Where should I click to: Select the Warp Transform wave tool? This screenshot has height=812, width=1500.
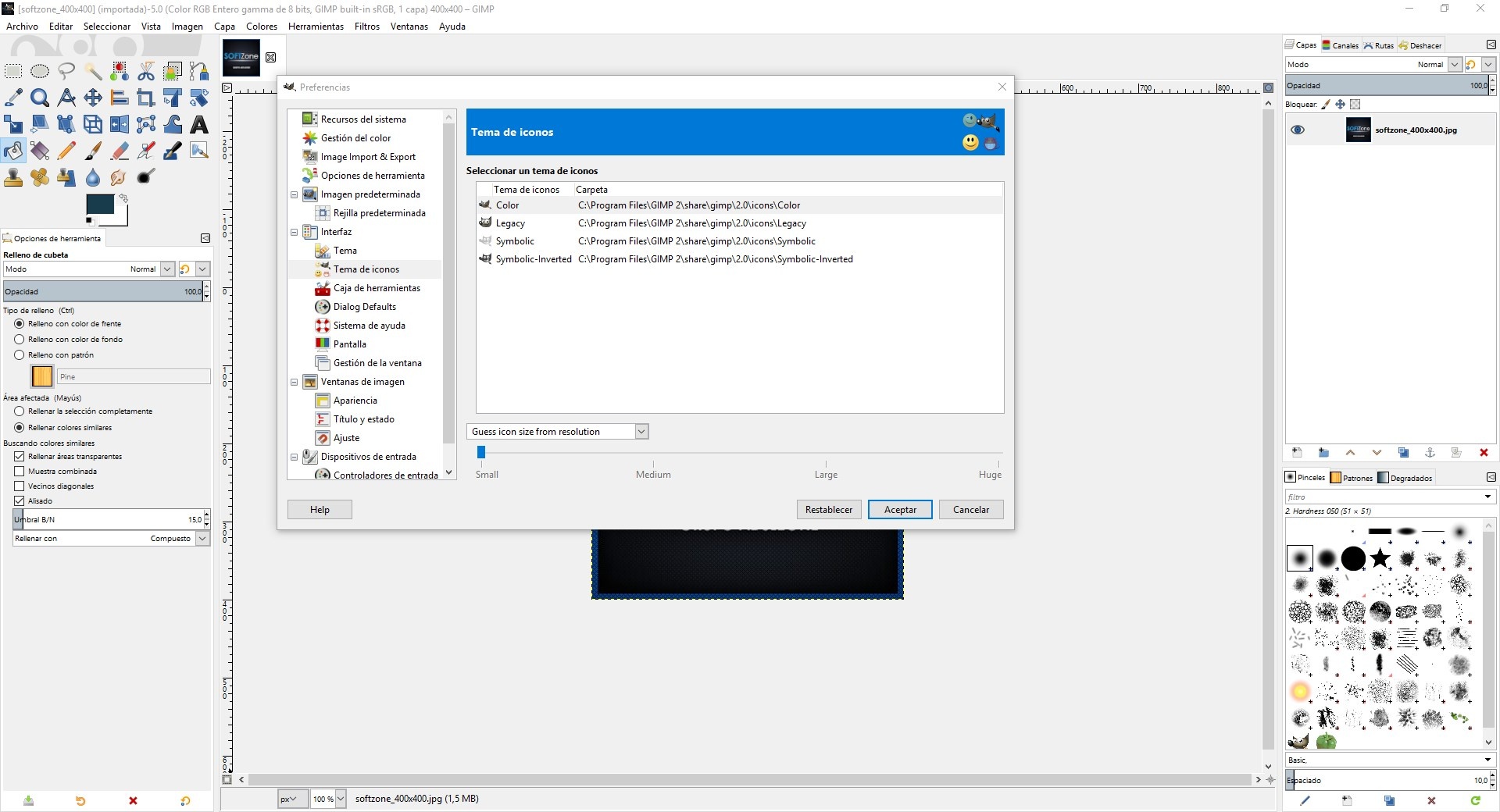(x=173, y=124)
